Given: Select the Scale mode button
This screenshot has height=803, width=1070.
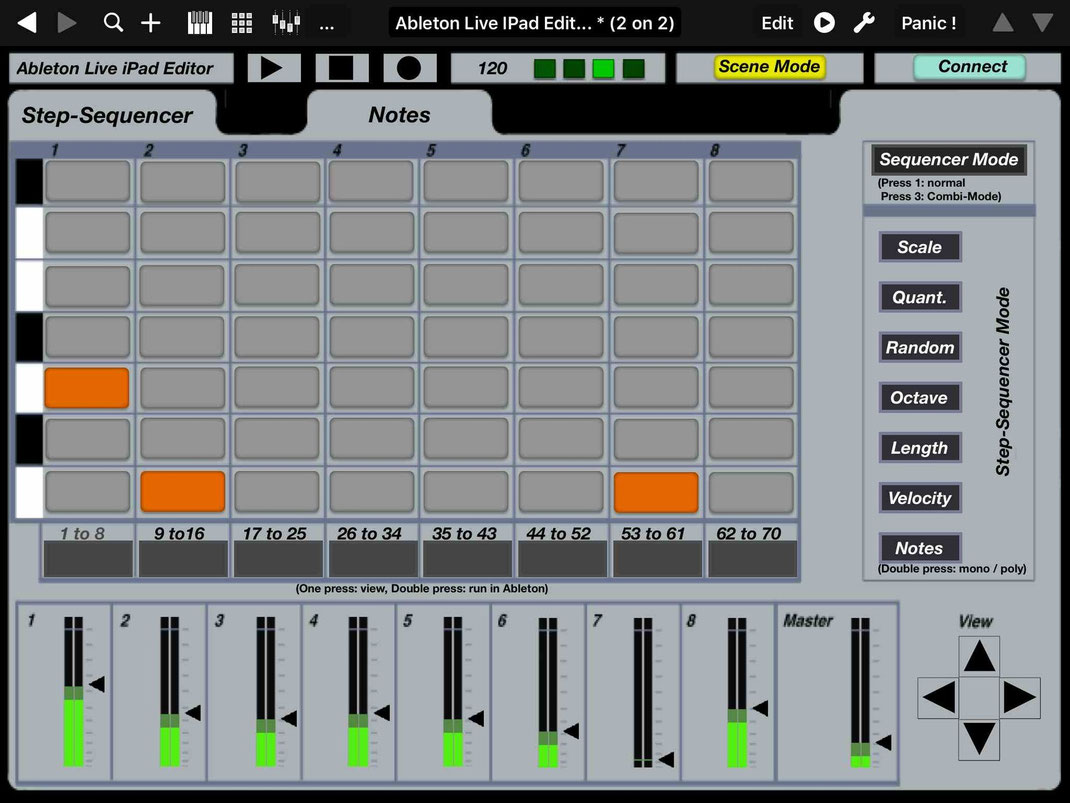Looking at the screenshot, I should tap(920, 247).
